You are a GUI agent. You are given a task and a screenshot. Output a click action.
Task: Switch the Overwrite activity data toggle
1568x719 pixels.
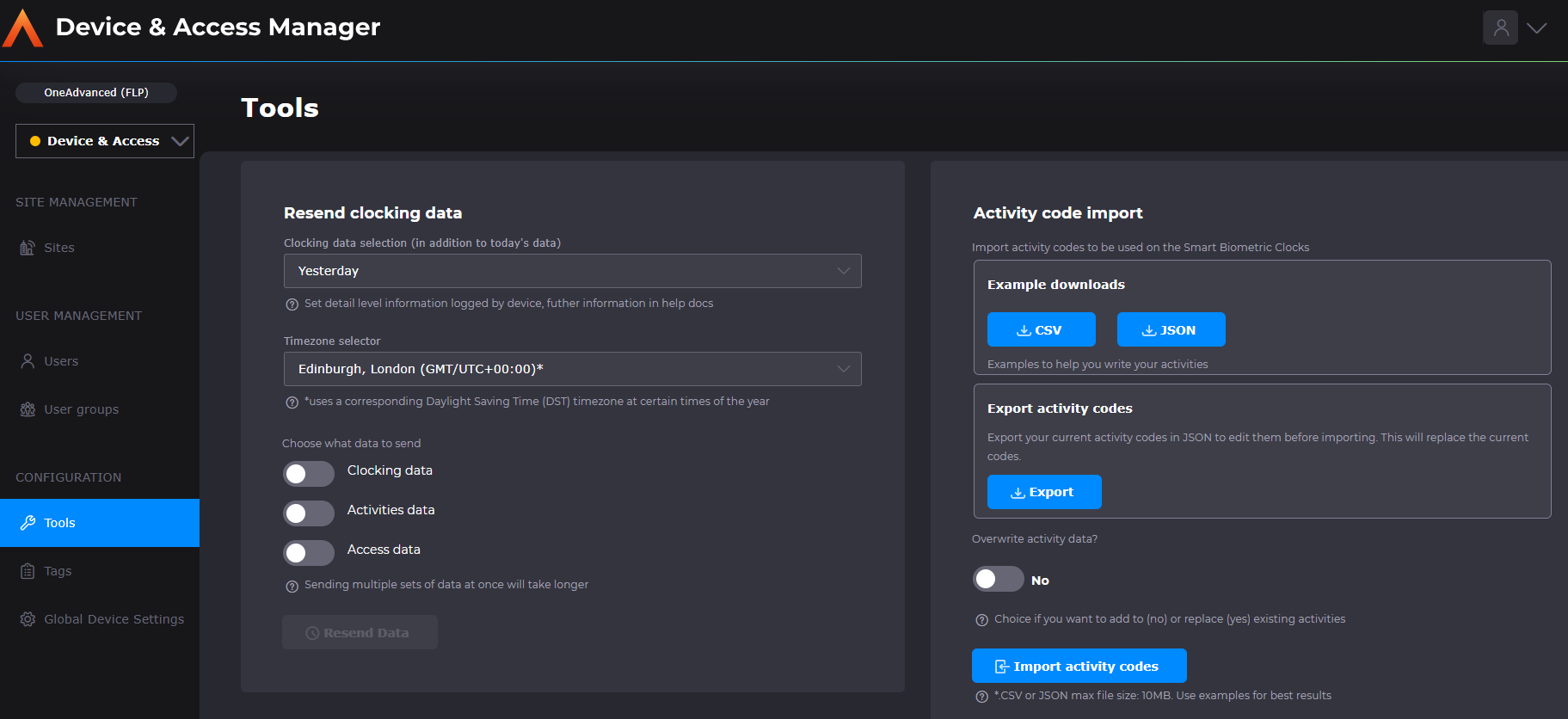pos(998,579)
